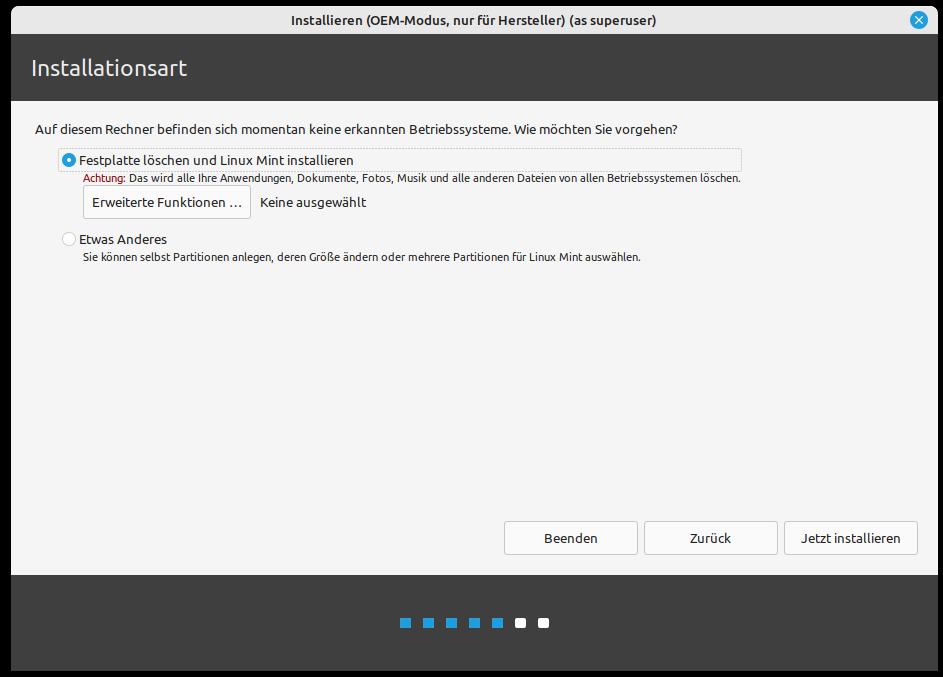Viewport: 943px width, 677px height.
Task: Click the second blue progress step dot
Action: point(429,623)
